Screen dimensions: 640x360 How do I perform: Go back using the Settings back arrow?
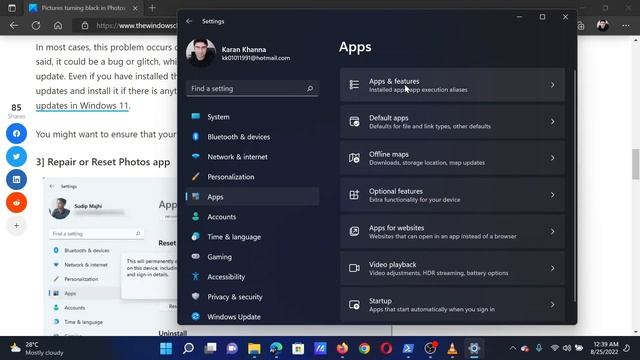[189, 21]
